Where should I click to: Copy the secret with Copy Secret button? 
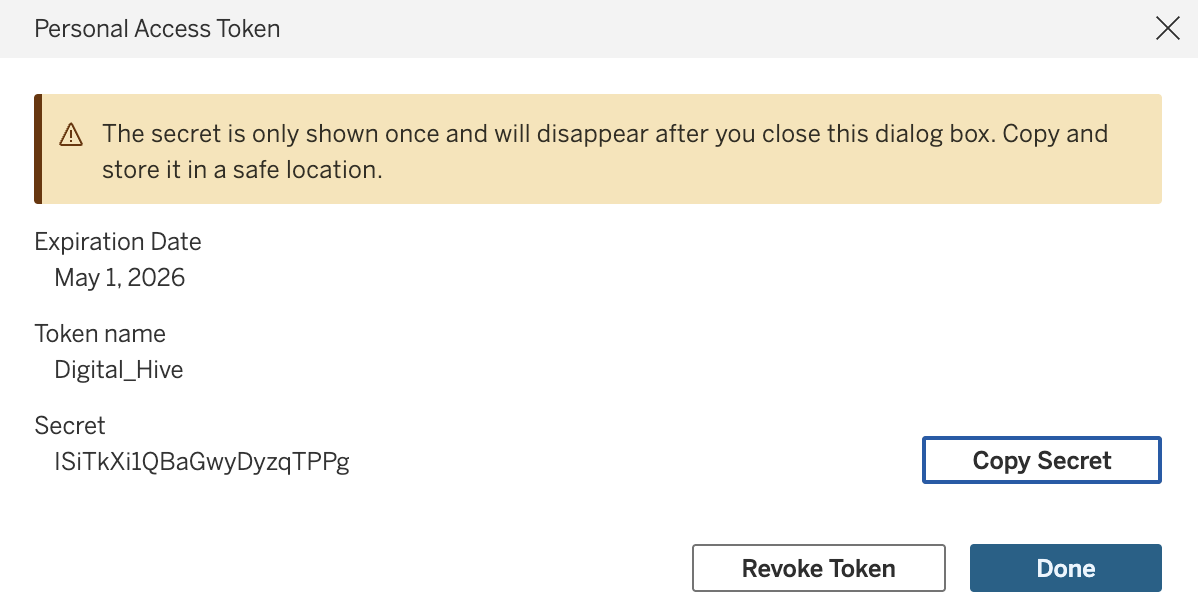(x=1041, y=460)
